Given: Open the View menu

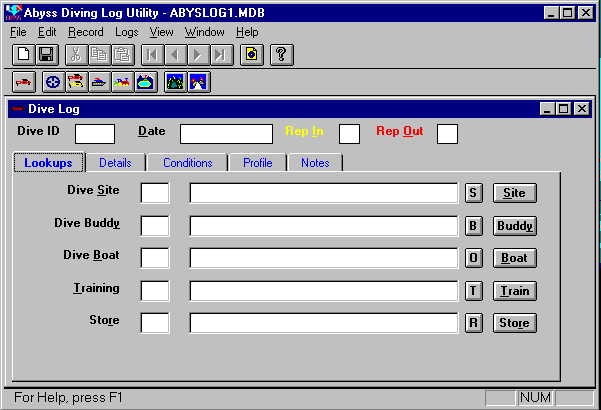Looking at the screenshot, I should click(161, 32).
